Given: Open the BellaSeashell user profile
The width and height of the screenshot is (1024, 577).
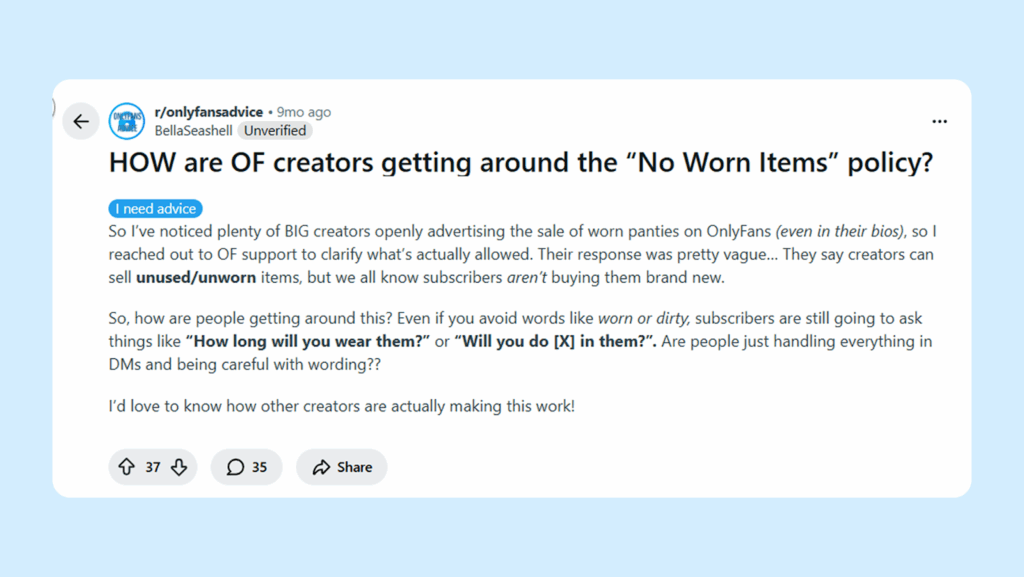Looking at the screenshot, I should [x=193, y=130].
